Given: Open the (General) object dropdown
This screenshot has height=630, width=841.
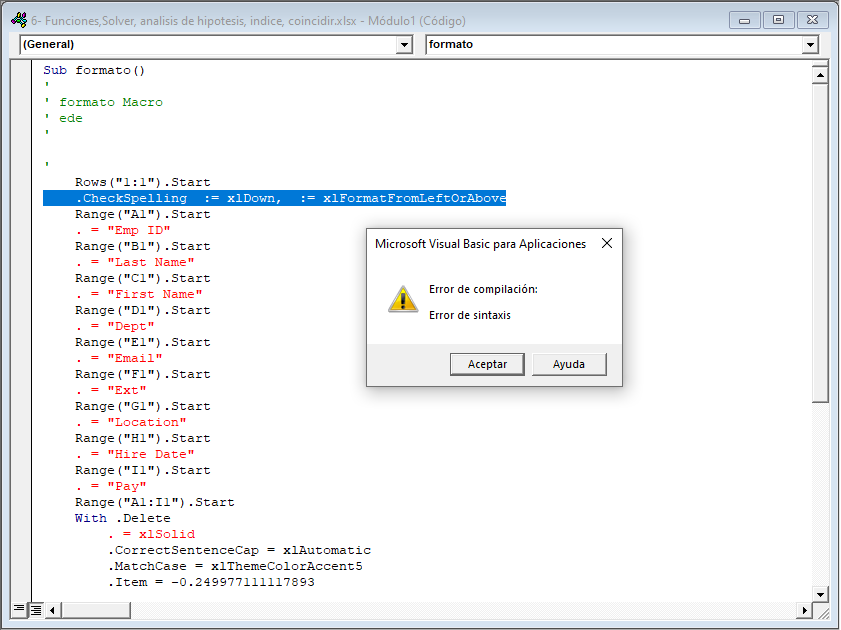Looking at the screenshot, I should (403, 44).
